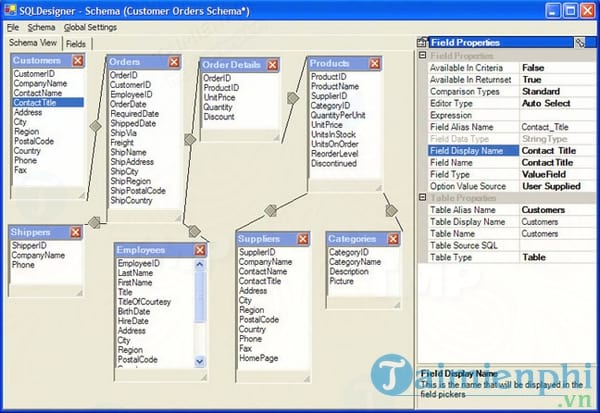600x413 pixels.
Task: Click the Employees list scroll-up arrow
Action: (199, 264)
